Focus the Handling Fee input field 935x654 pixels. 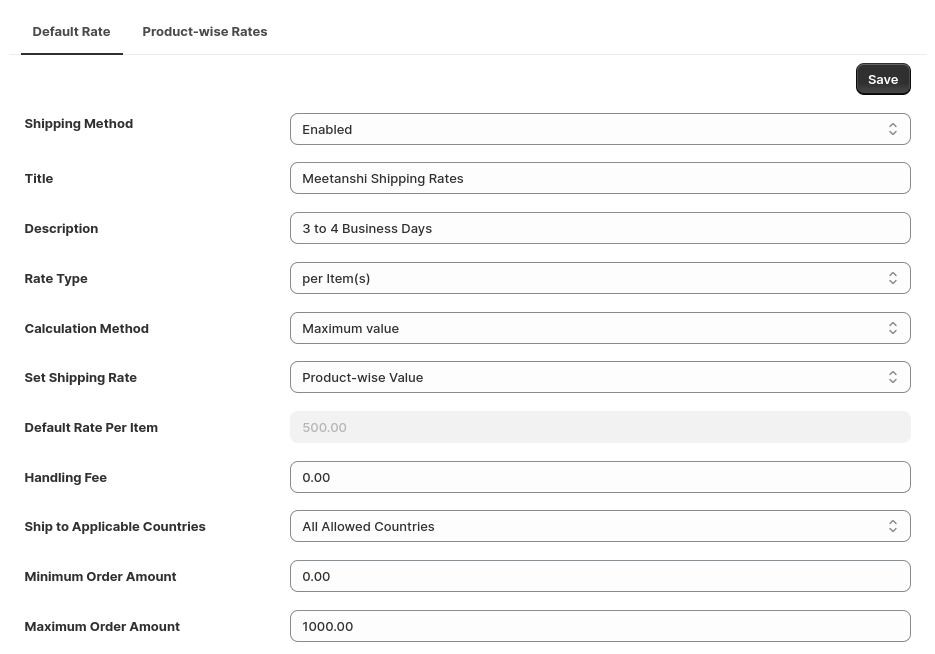pos(600,478)
